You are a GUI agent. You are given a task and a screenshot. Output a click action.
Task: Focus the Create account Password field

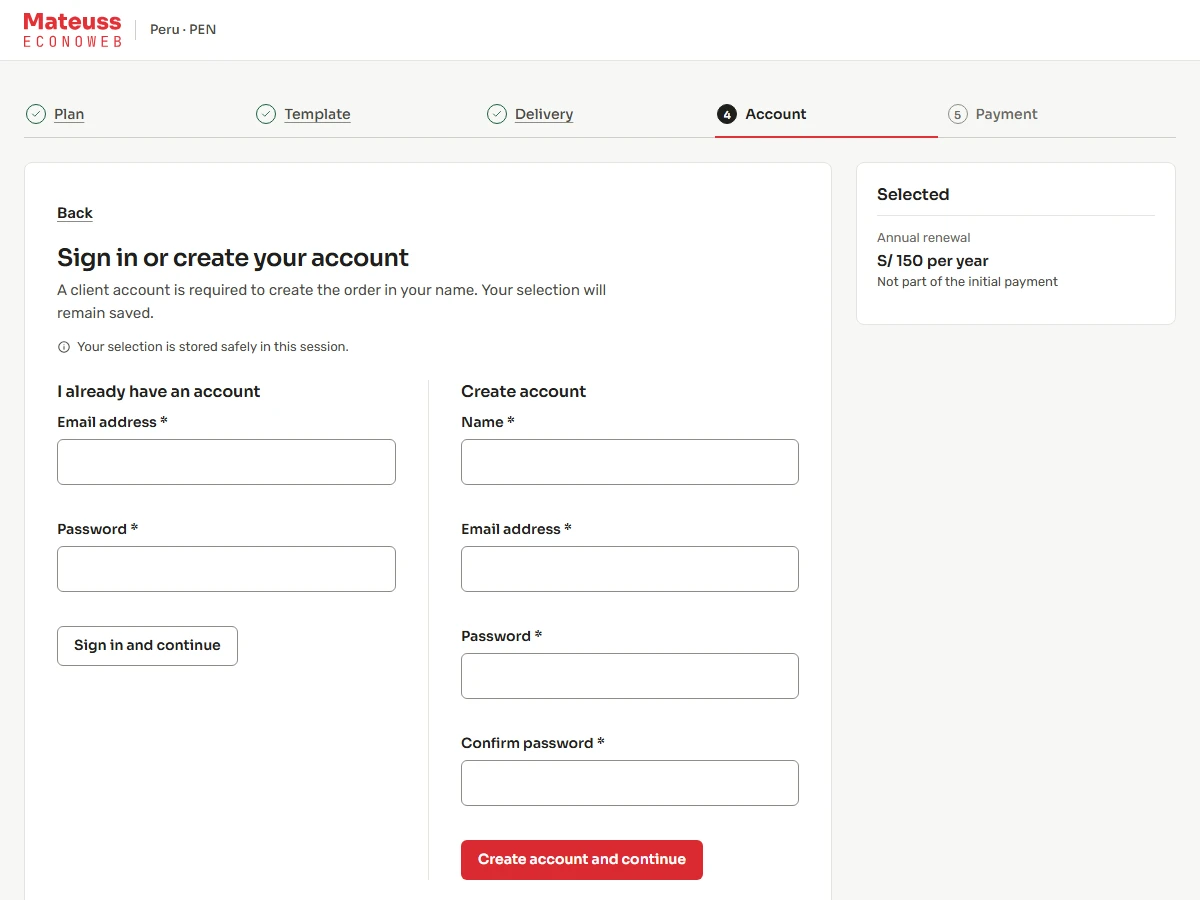630,676
